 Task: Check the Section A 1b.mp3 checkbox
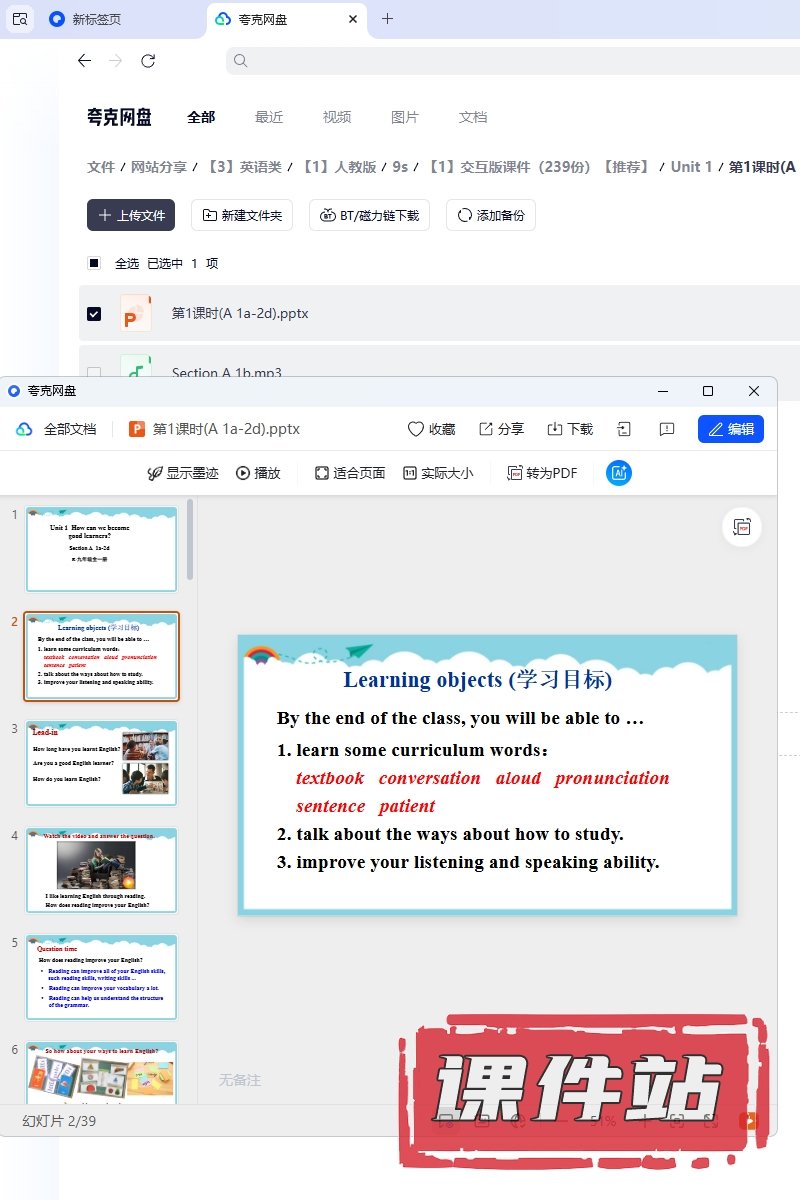(x=94, y=372)
